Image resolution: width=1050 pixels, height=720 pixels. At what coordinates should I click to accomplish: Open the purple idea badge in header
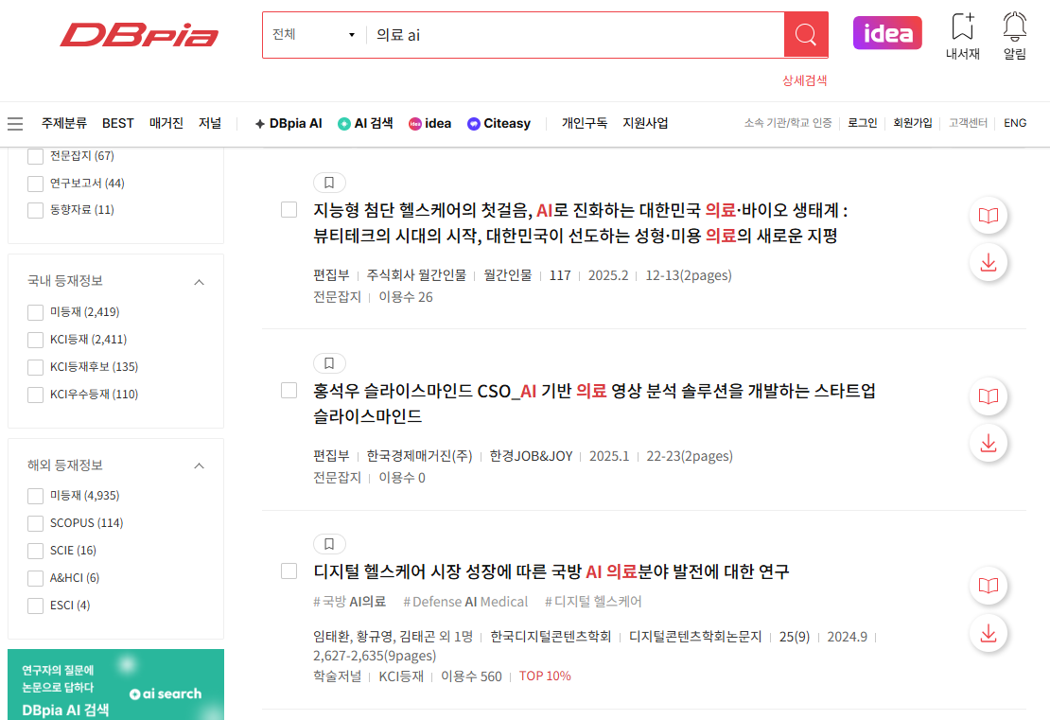(x=887, y=33)
